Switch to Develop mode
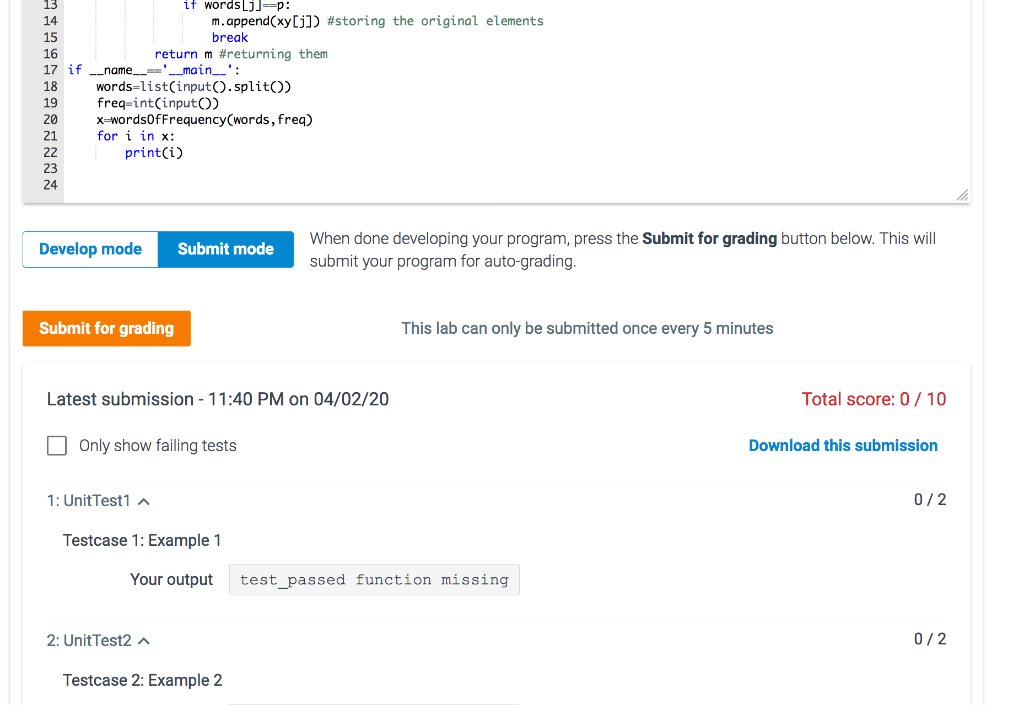The height and width of the screenshot is (705, 1024). 90,249
